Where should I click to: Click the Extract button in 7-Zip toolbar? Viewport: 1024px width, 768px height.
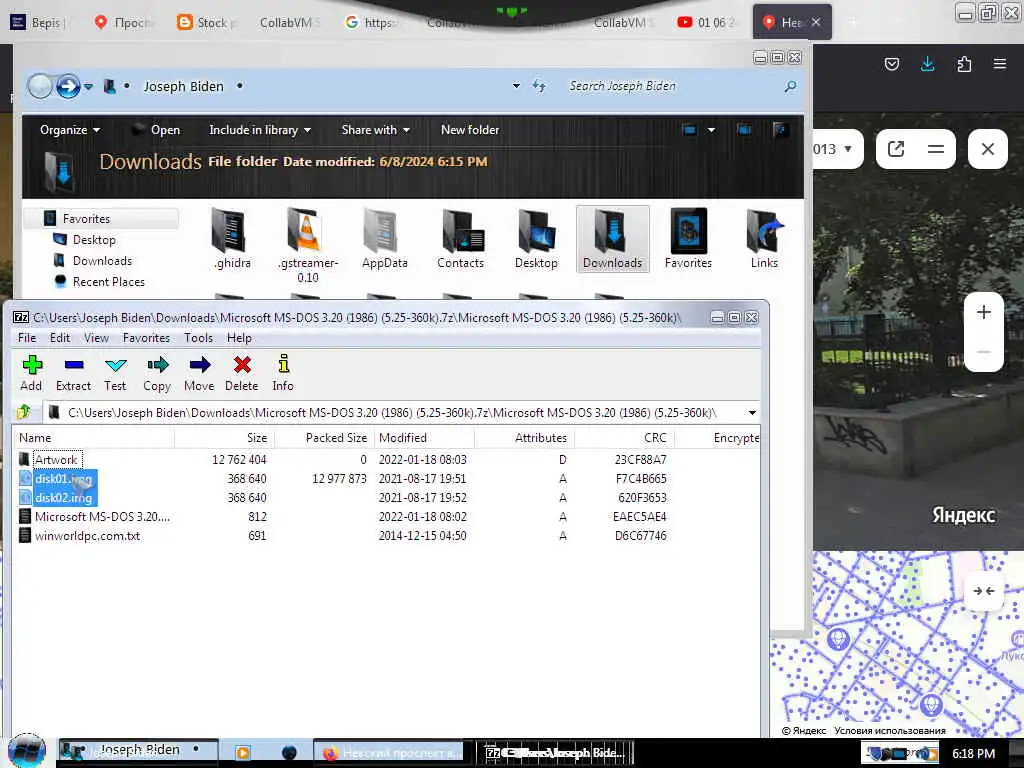click(x=73, y=373)
